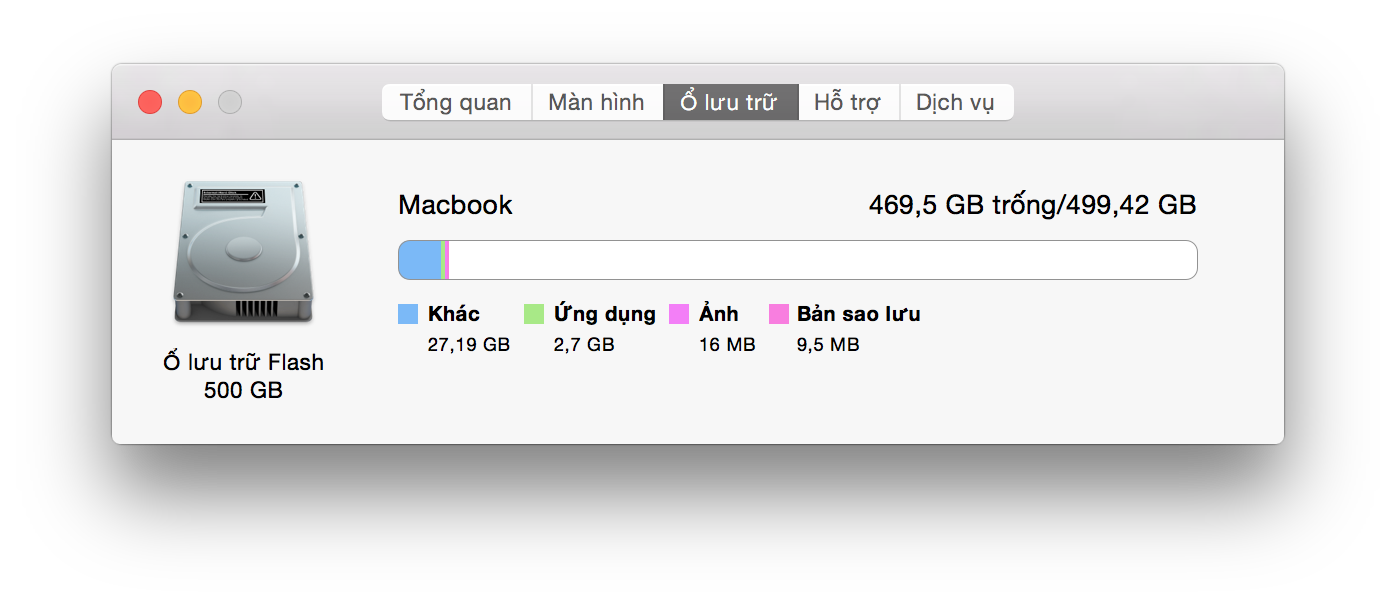
Task: Show the Dịch vụ tab
Action: click(x=955, y=102)
